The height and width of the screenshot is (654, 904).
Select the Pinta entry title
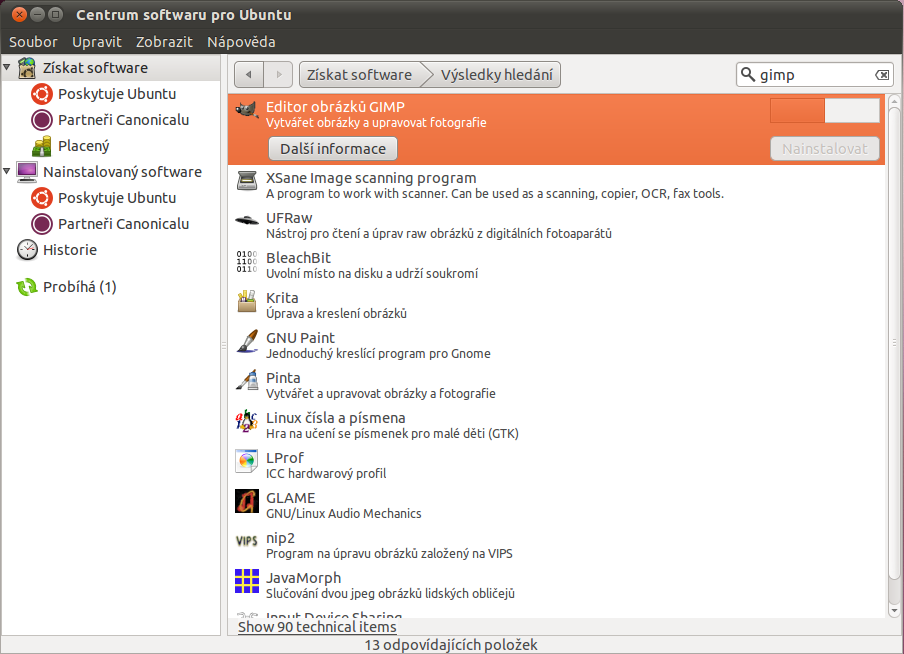pos(283,378)
